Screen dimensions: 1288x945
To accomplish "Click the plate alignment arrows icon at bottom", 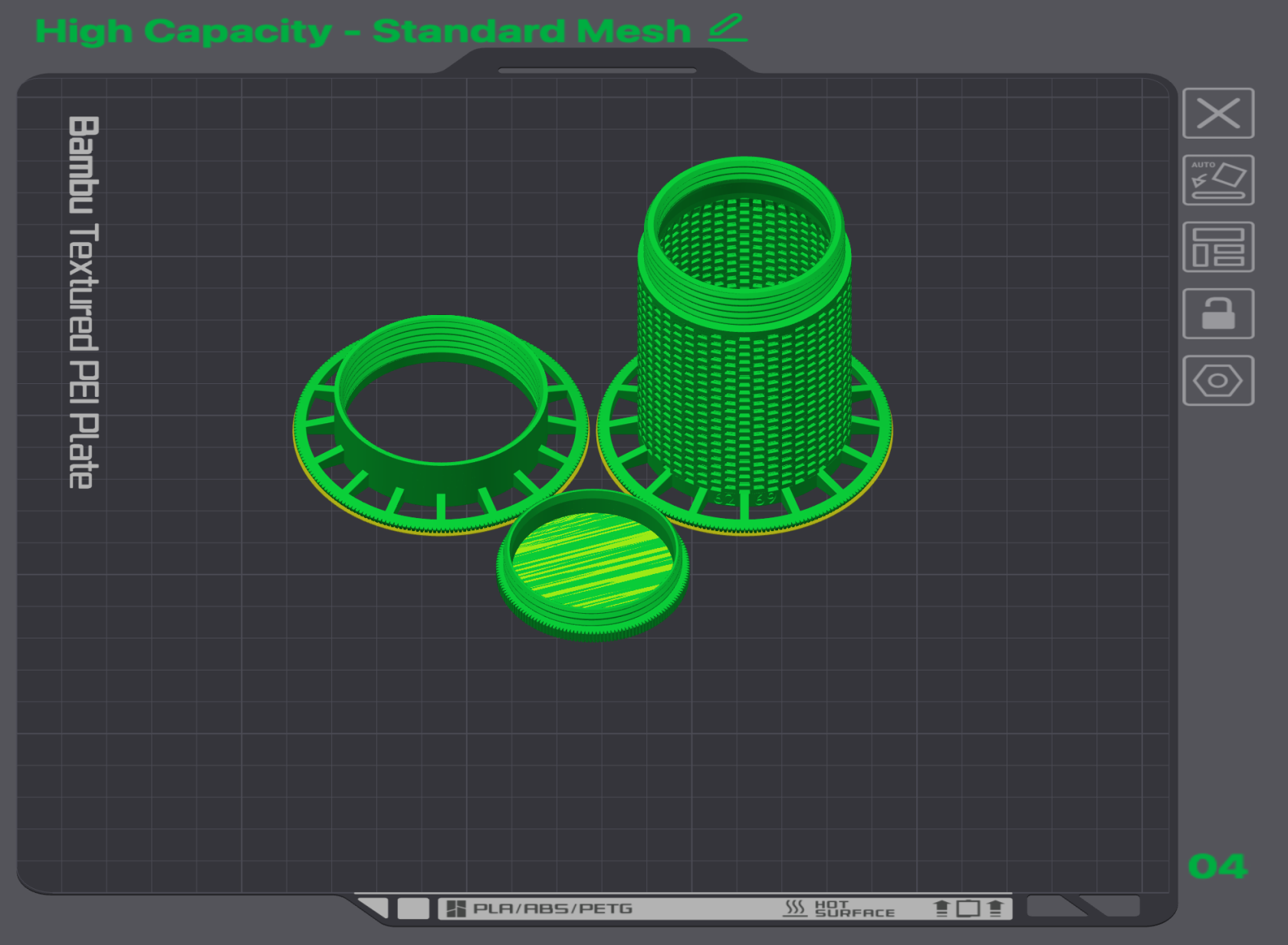I will (968, 909).
